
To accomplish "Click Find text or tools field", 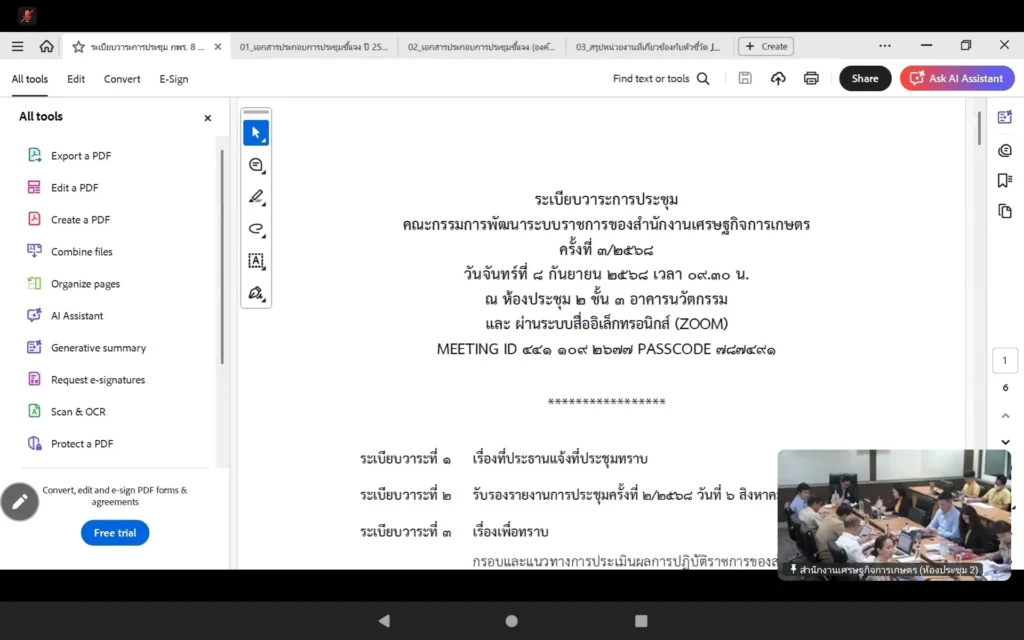I will (650, 78).
